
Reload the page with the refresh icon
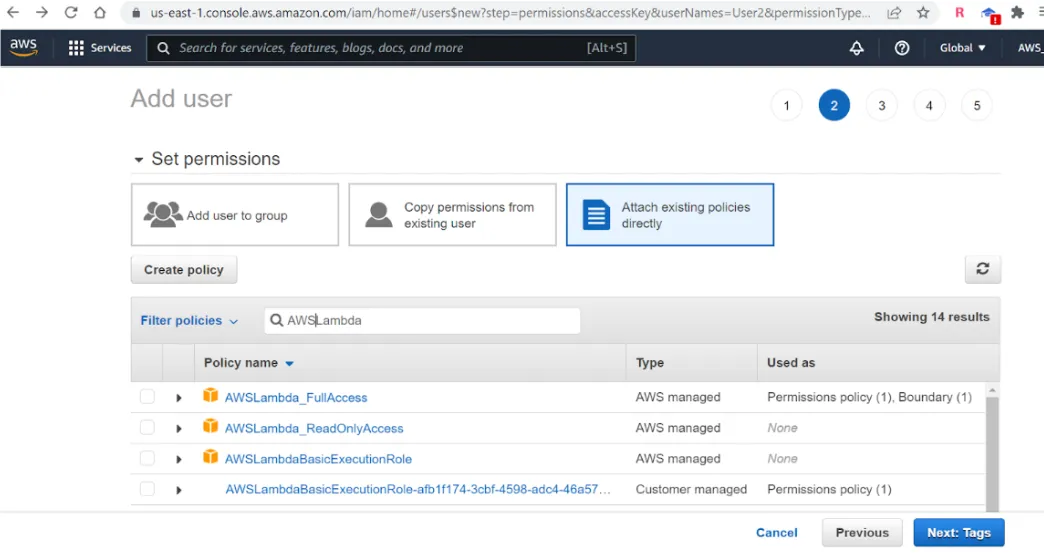point(71,12)
